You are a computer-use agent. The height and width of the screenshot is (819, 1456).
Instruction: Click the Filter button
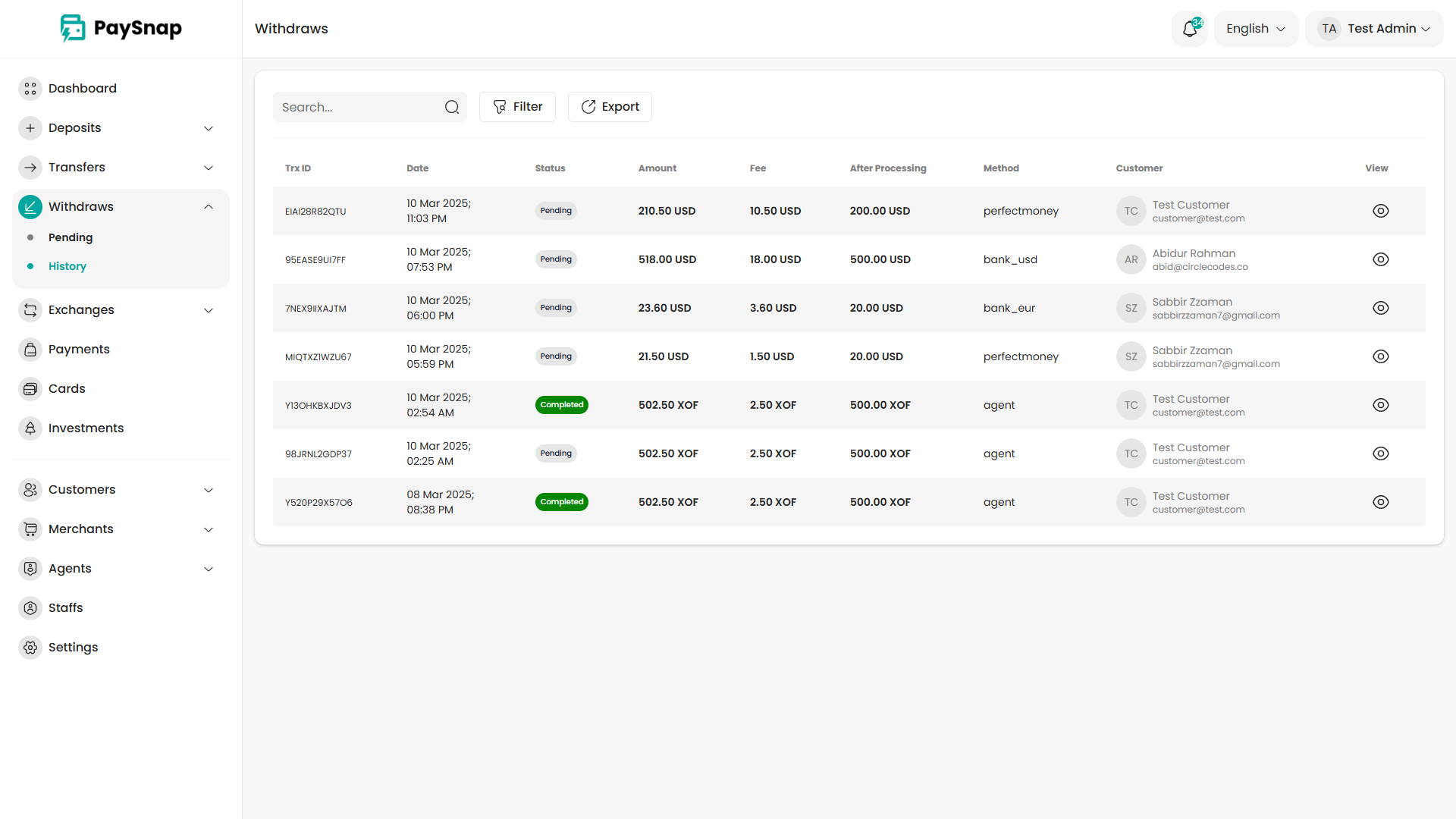pyautogui.click(x=517, y=107)
